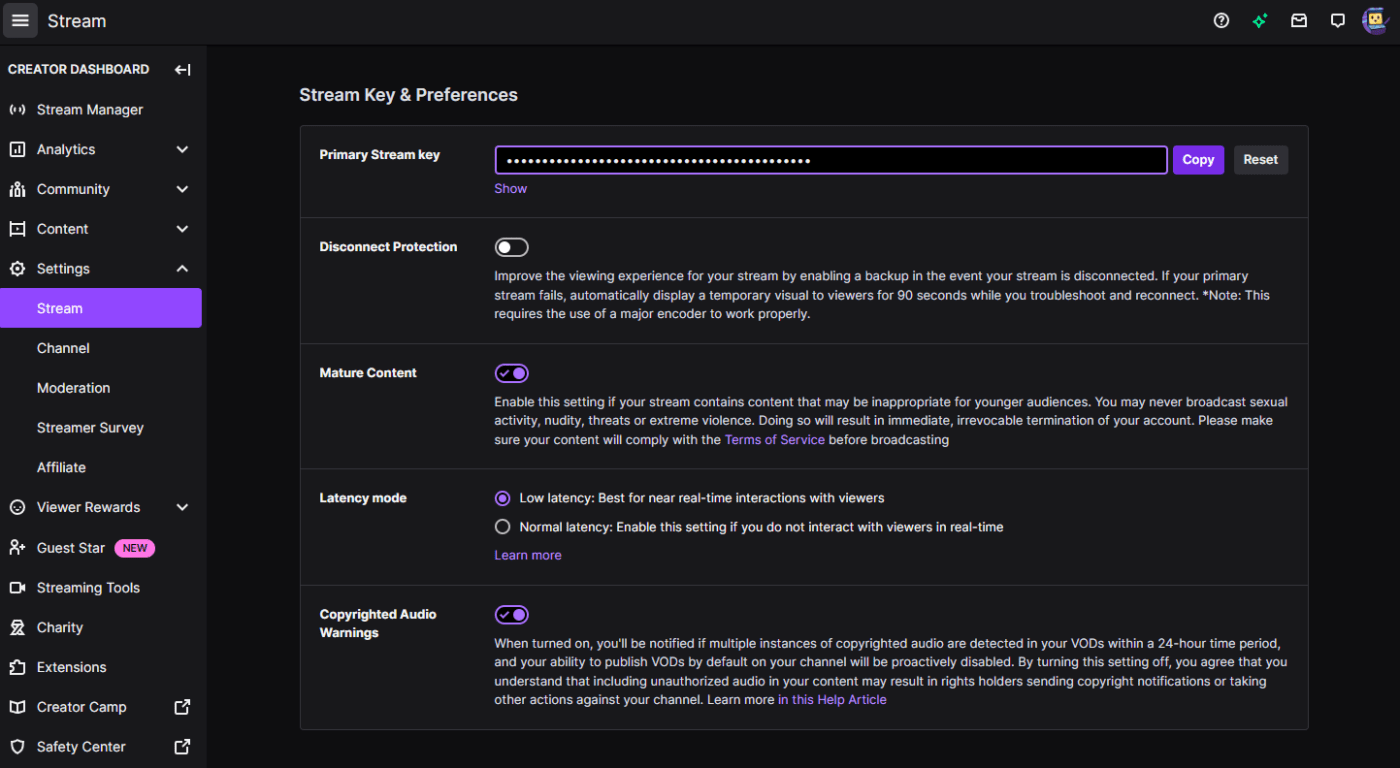Turn off Copyrighted Audio Warnings toggle
The height and width of the screenshot is (768, 1400).
(x=511, y=615)
